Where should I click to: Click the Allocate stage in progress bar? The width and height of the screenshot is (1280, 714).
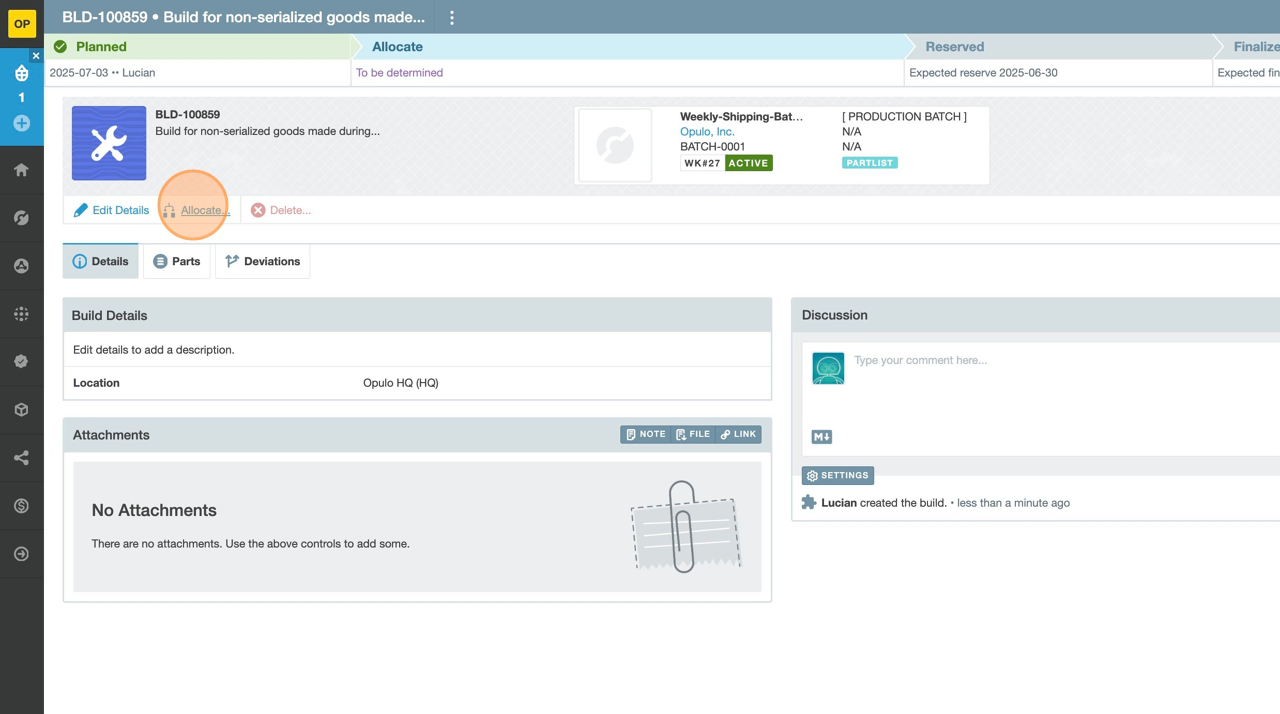coord(397,47)
